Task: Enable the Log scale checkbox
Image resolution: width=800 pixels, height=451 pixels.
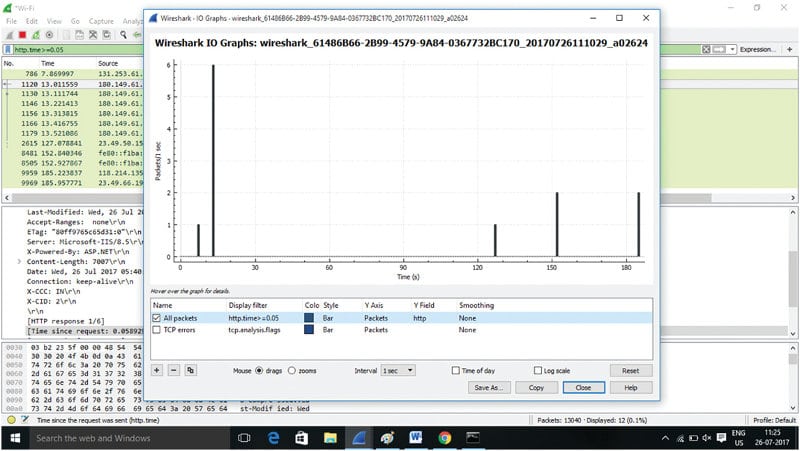Action: [537, 370]
